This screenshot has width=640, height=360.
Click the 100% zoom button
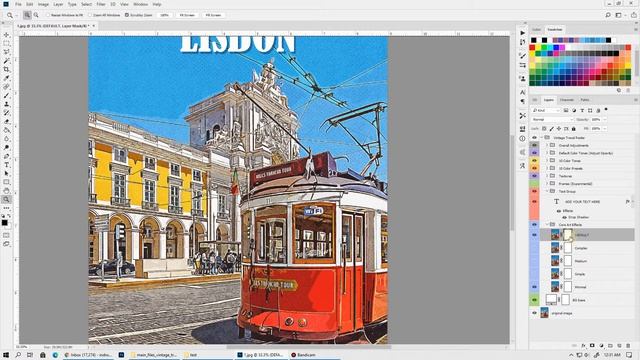pos(164,15)
